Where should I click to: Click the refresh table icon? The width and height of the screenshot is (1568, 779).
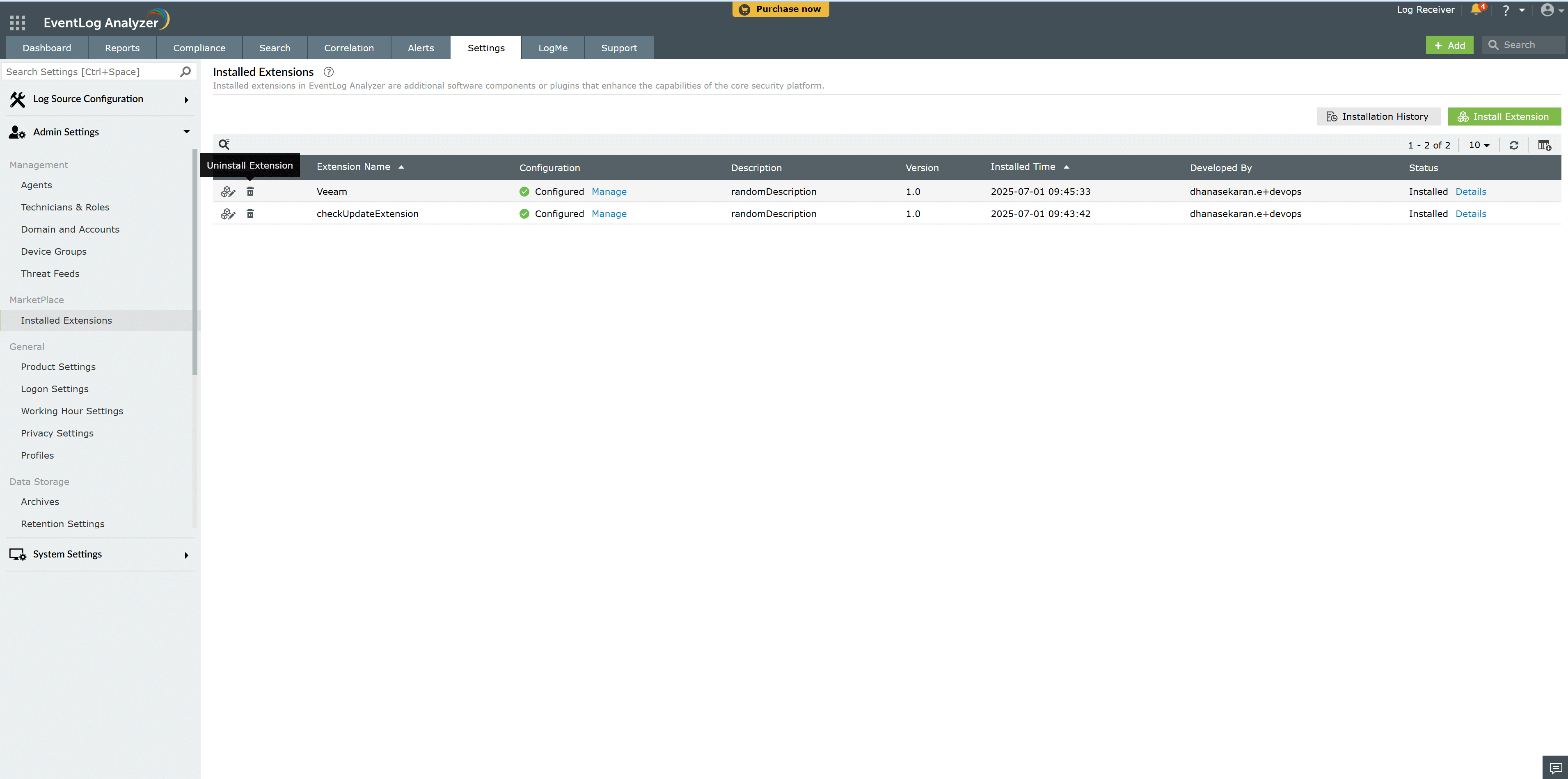pyautogui.click(x=1514, y=145)
